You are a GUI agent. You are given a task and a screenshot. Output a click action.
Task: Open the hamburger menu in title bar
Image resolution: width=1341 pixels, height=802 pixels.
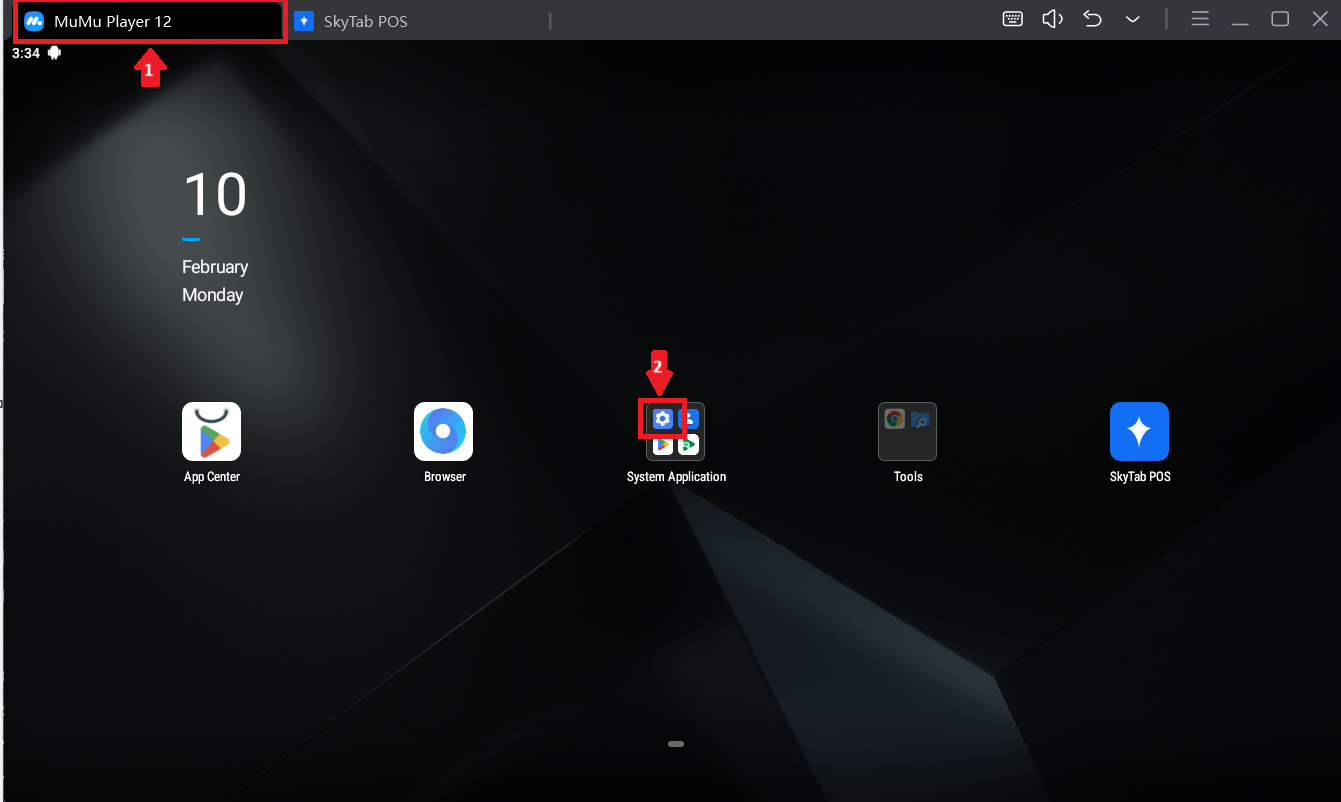click(1200, 19)
